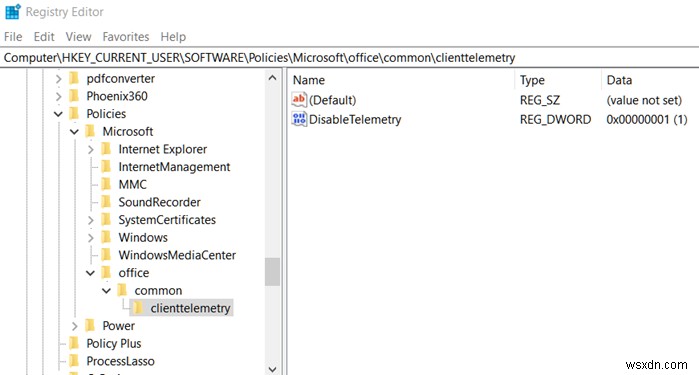
Task: Select the WindowsMediaCenter folder icon
Action: point(106,255)
